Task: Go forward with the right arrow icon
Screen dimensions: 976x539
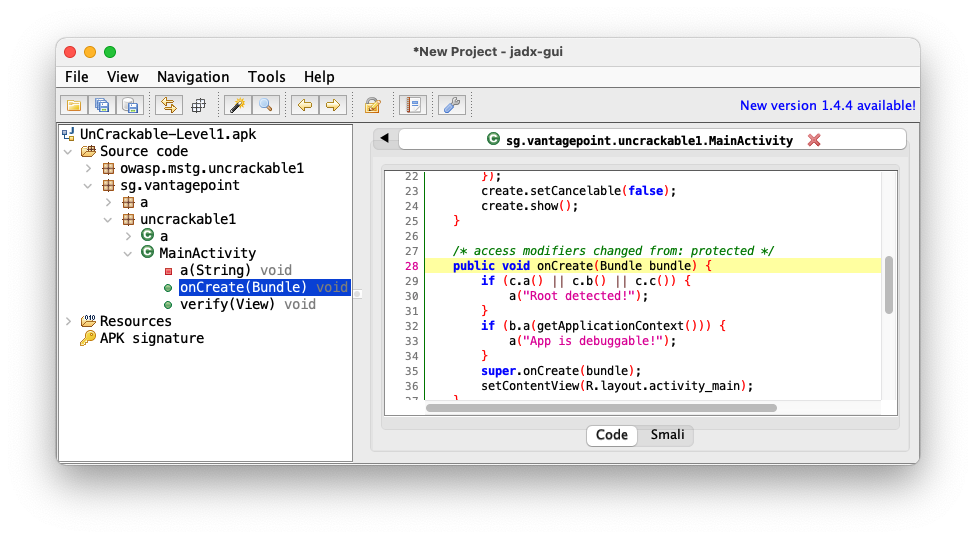Action: (x=333, y=105)
